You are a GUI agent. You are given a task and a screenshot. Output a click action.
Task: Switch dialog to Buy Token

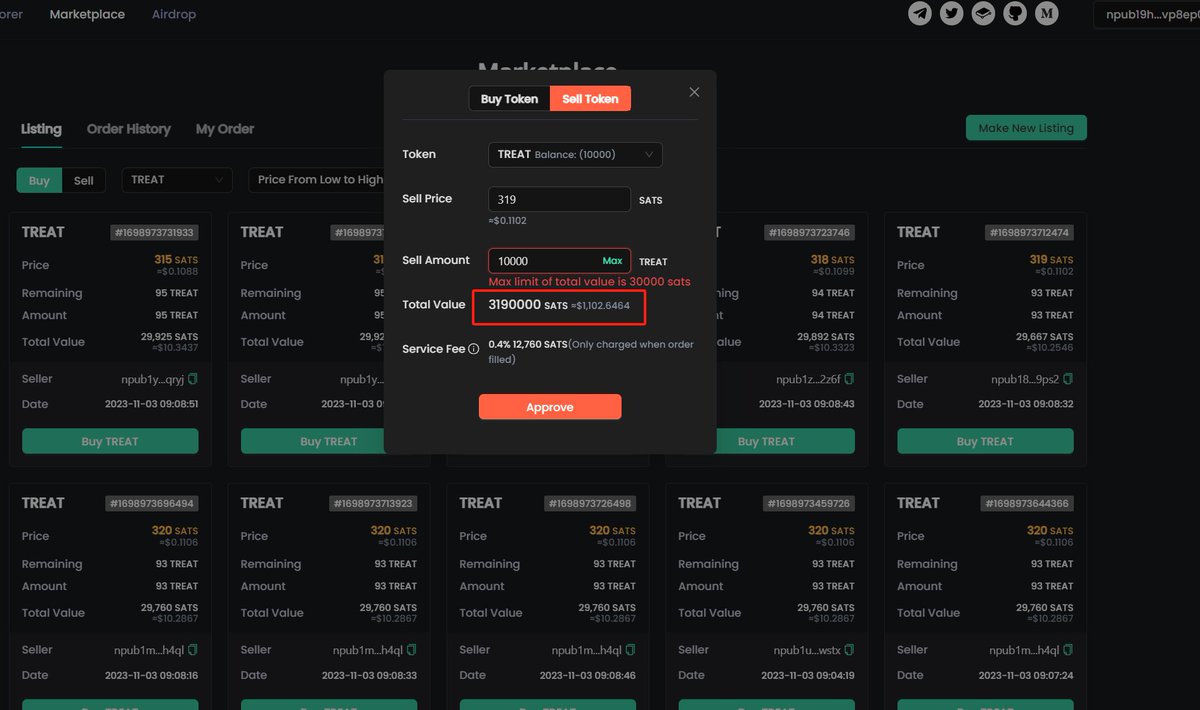tap(509, 98)
